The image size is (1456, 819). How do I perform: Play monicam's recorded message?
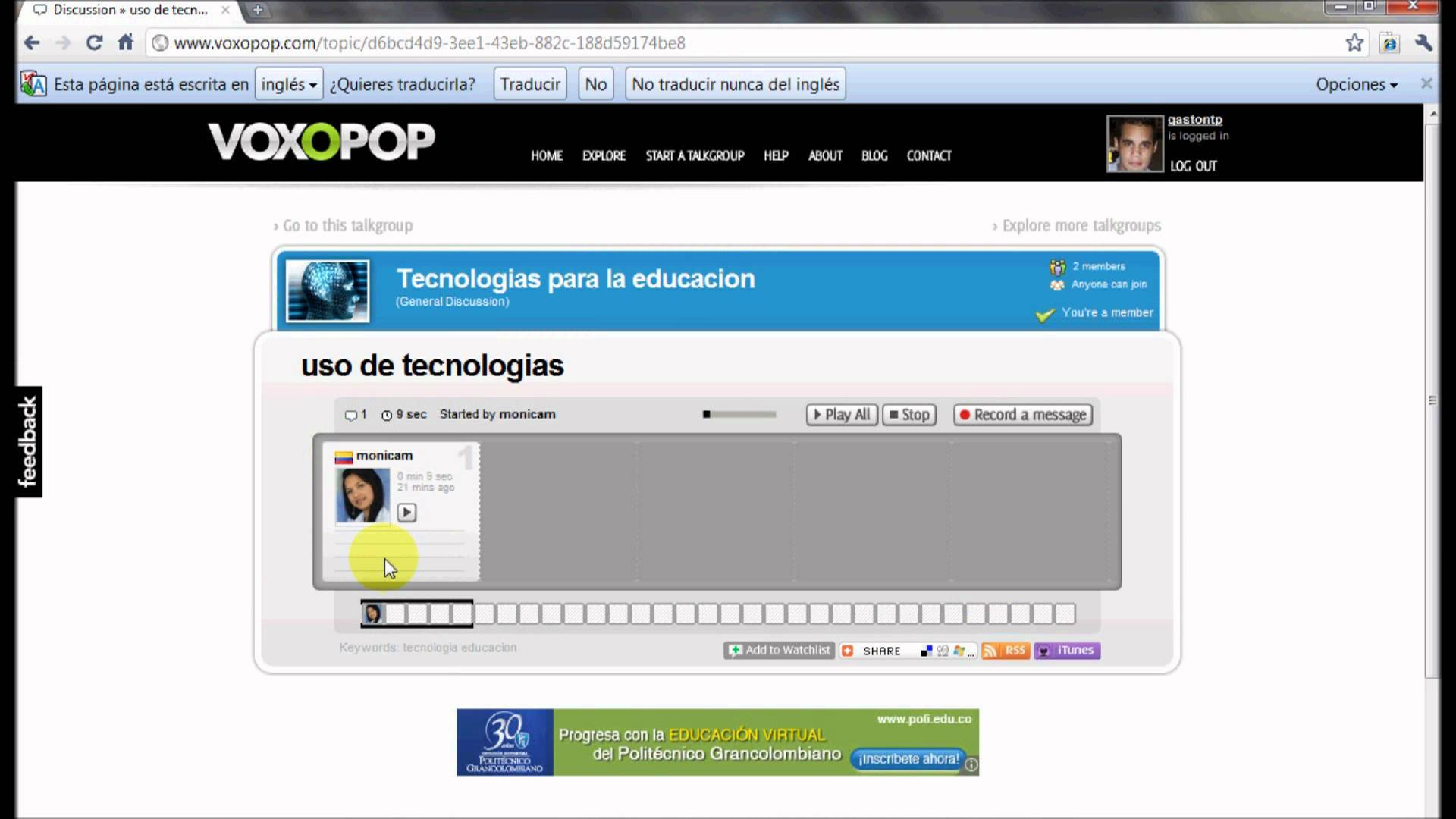pos(406,513)
